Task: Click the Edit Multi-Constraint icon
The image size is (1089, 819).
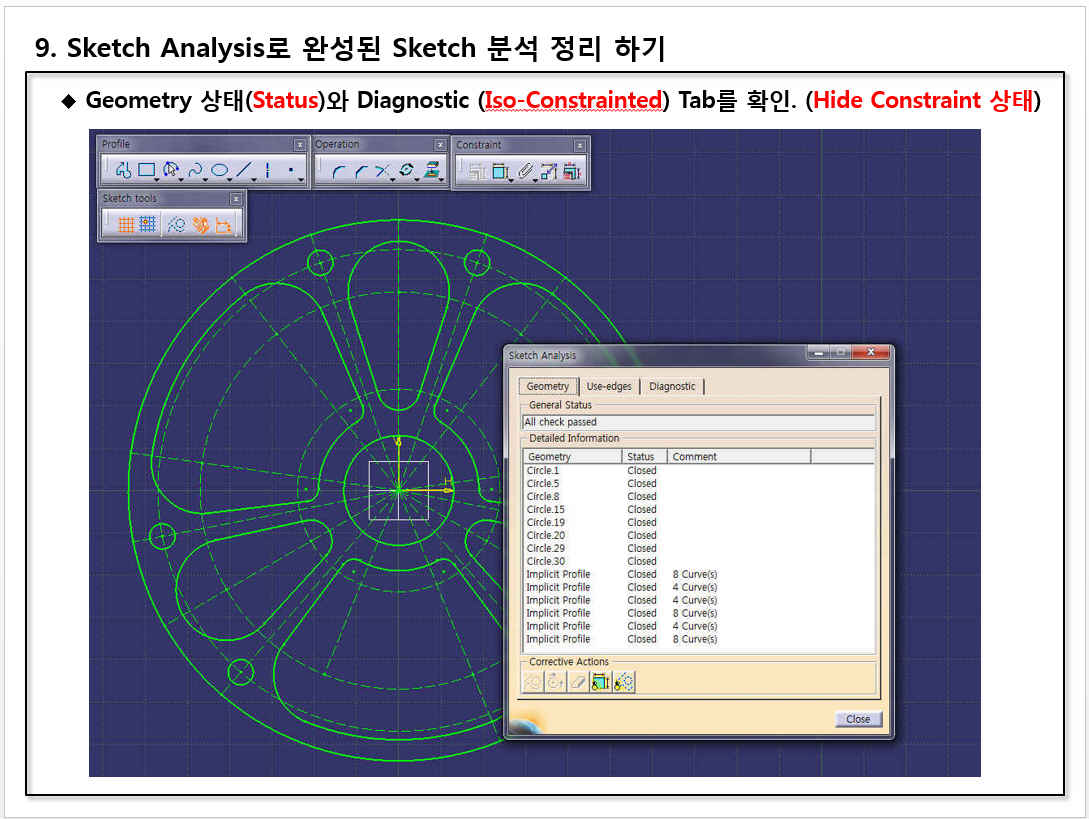Action: tap(571, 172)
